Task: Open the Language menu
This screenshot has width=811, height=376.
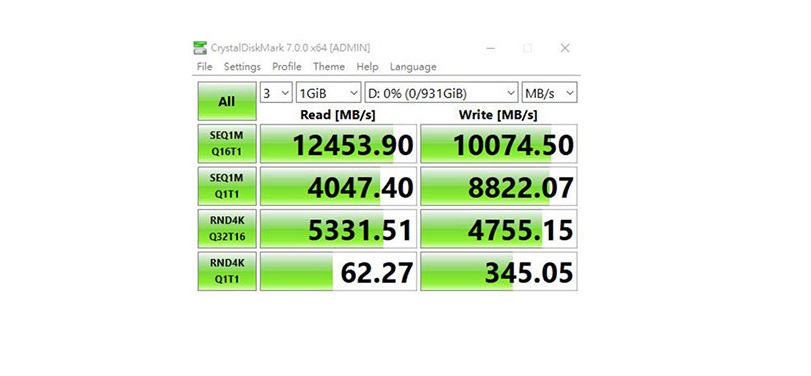Action: pyautogui.click(x=413, y=67)
